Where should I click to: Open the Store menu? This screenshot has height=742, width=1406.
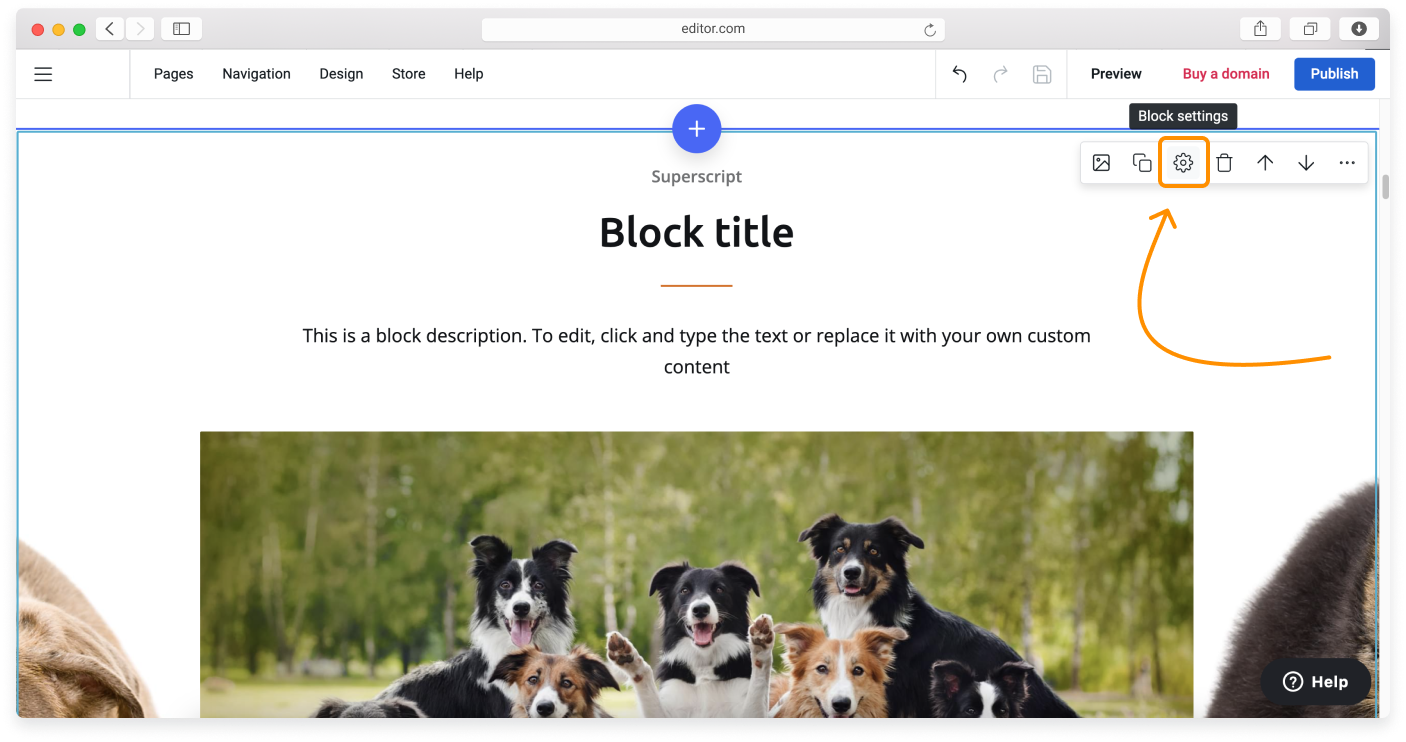pyautogui.click(x=409, y=74)
